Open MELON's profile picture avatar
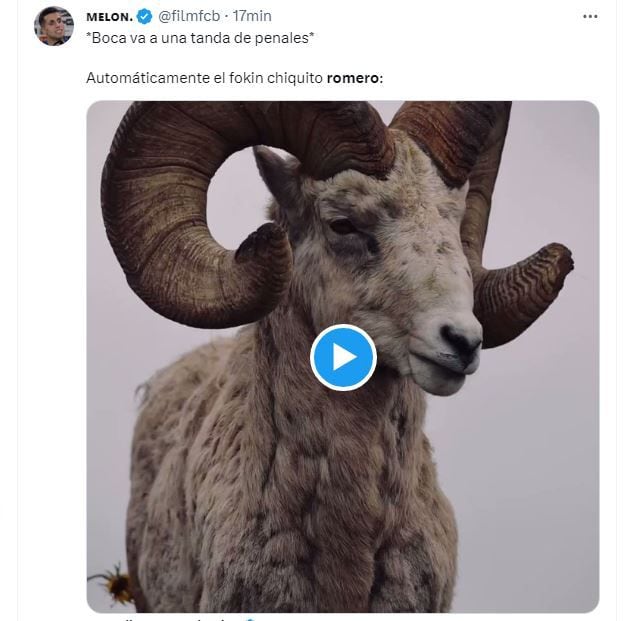The image size is (636, 621). pyautogui.click(x=54, y=26)
